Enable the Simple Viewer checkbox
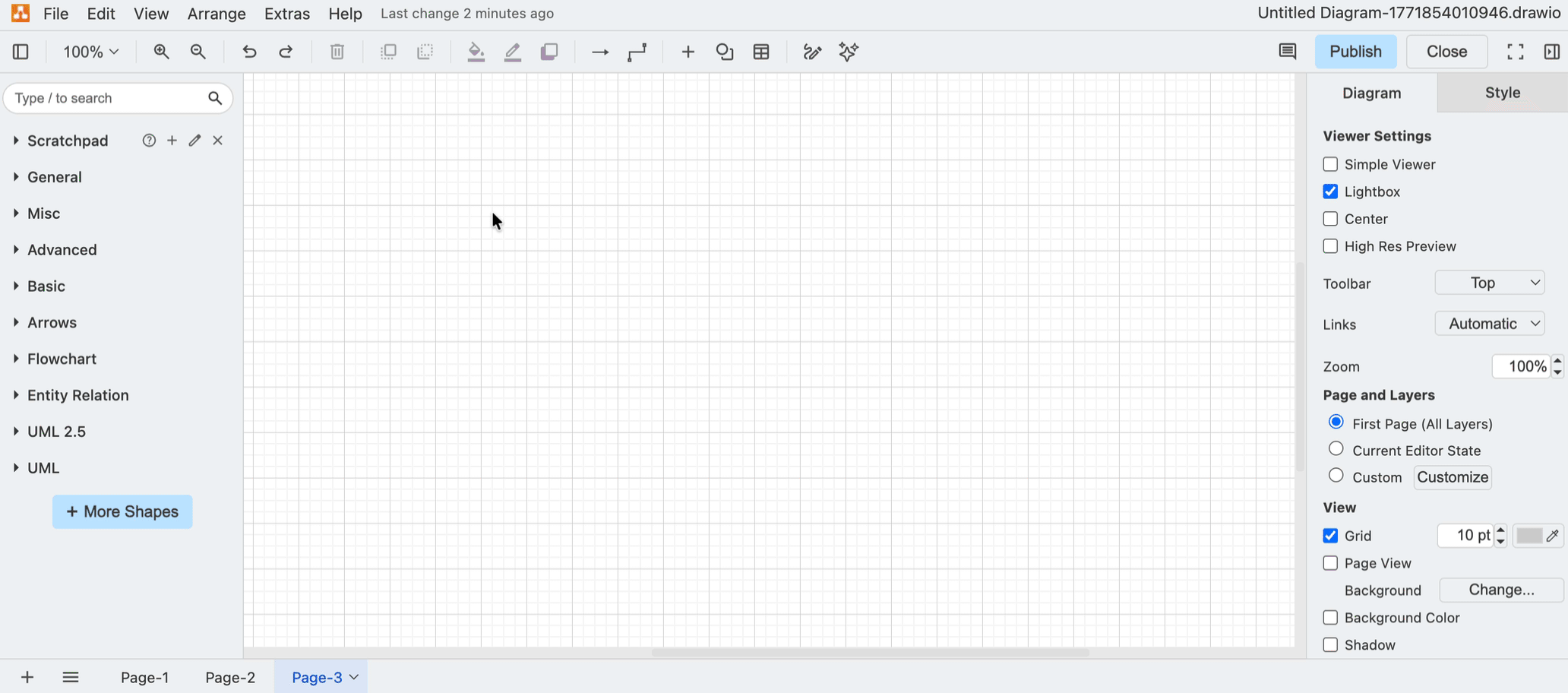The image size is (1568, 693). (1330, 164)
